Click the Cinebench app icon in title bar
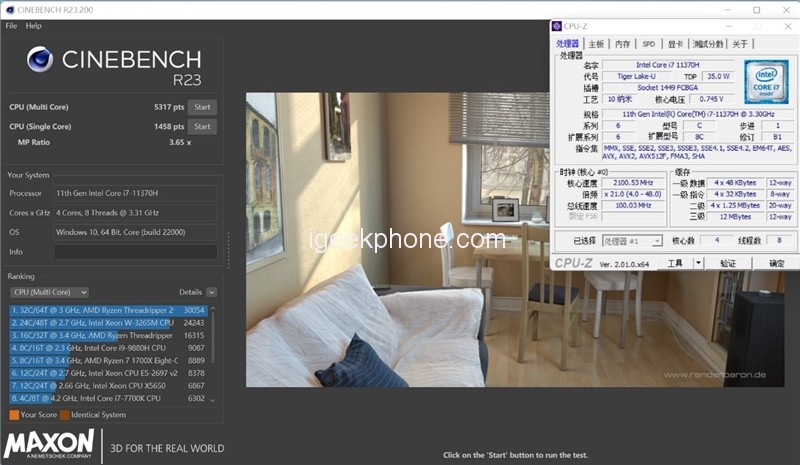Screen dimensions: 800x465 9,9
